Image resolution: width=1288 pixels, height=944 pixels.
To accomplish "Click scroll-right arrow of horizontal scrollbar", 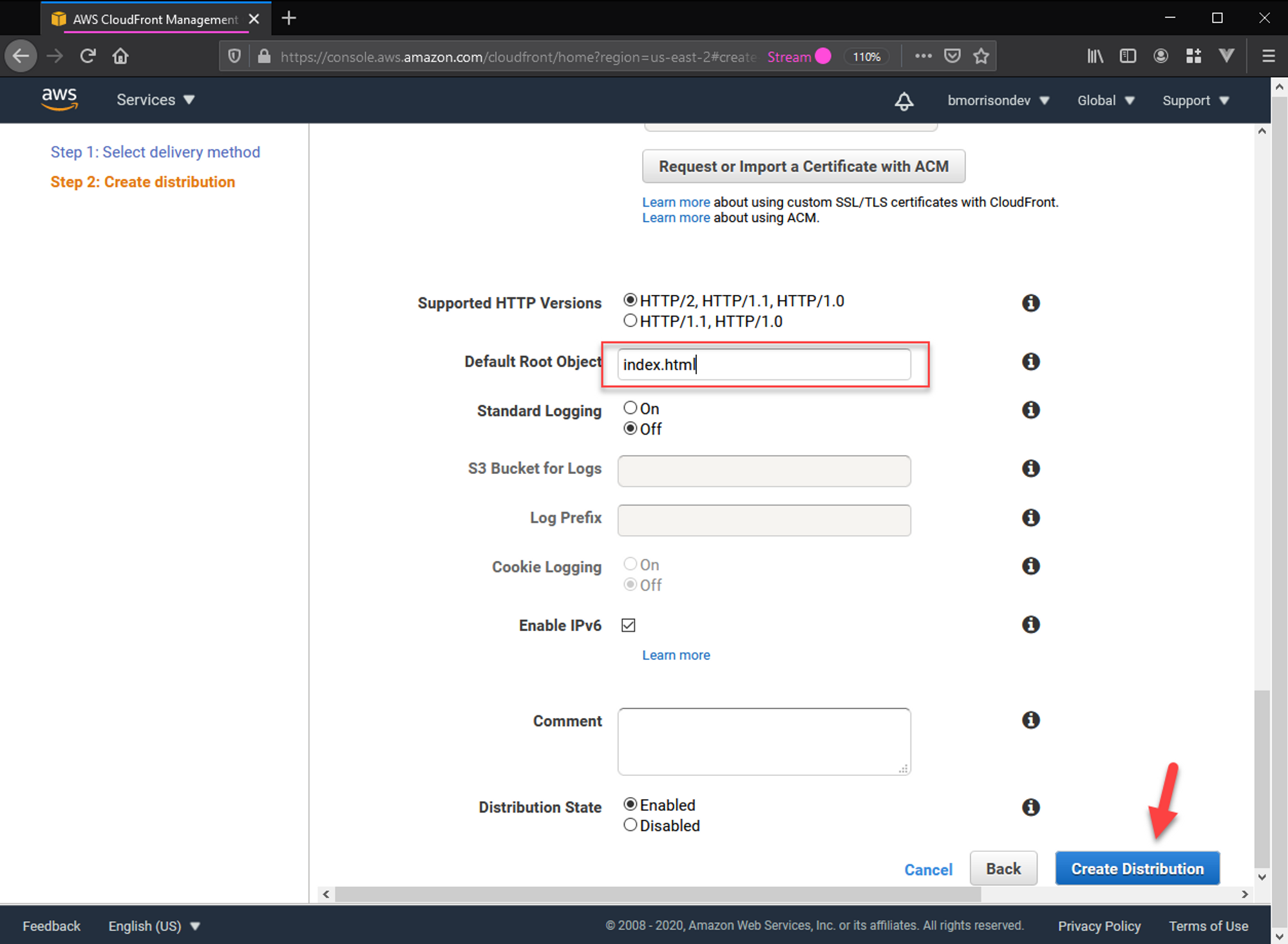I will point(1244,894).
